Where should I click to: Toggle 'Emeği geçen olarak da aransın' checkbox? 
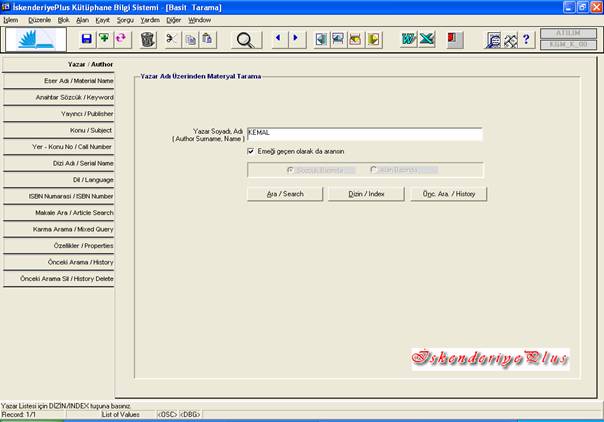click(251, 151)
